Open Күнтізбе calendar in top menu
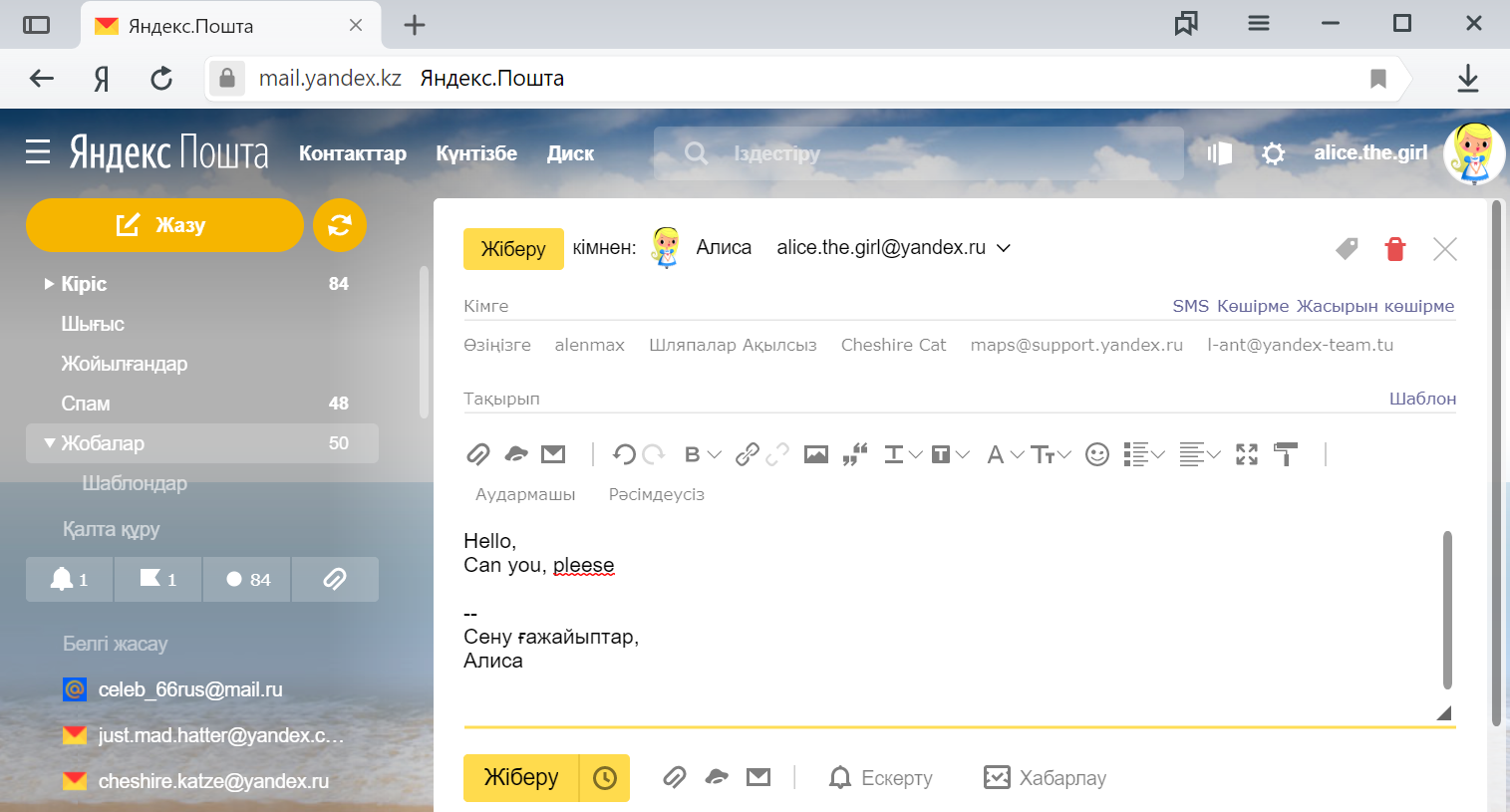1510x812 pixels. pos(476,153)
